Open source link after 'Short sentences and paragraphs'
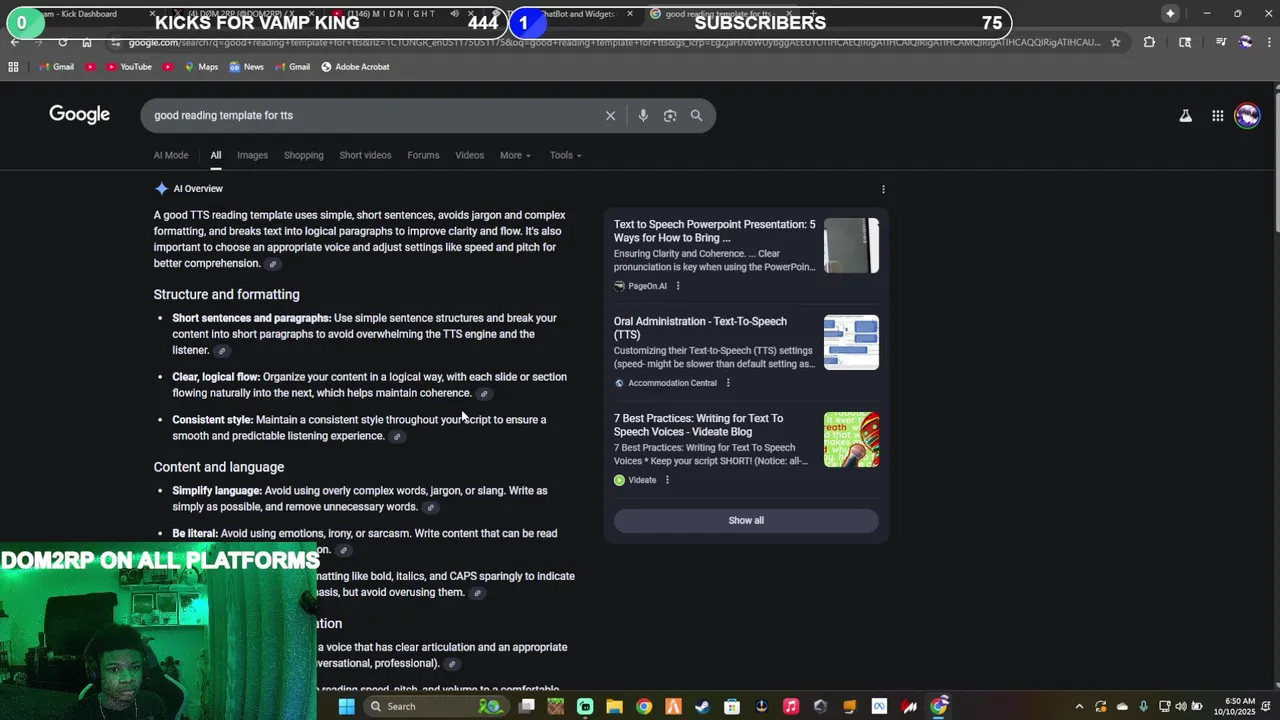The image size is (1280, 720). point(222,351)
